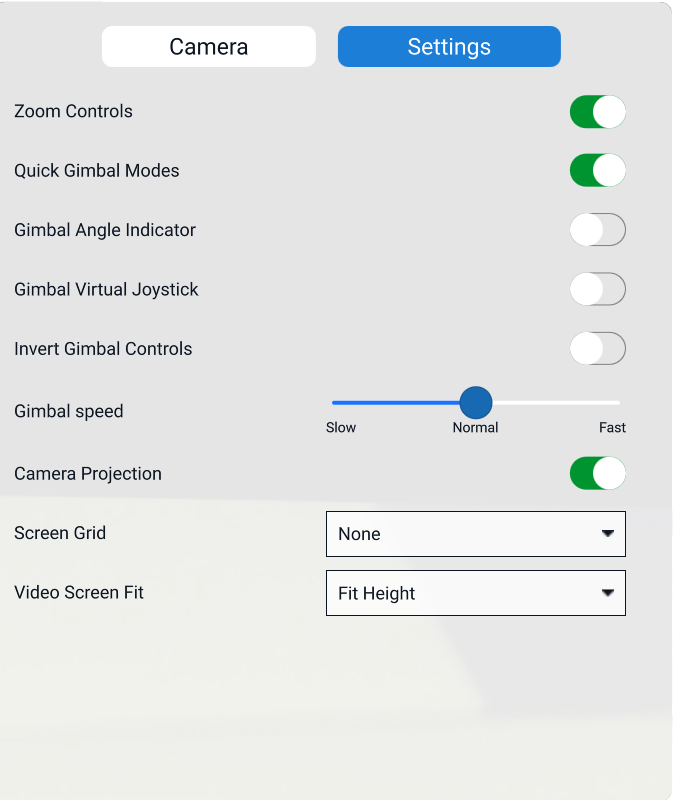Select the Settings tab
This screenshot has height=800, width=674.
tap(449, 47)
